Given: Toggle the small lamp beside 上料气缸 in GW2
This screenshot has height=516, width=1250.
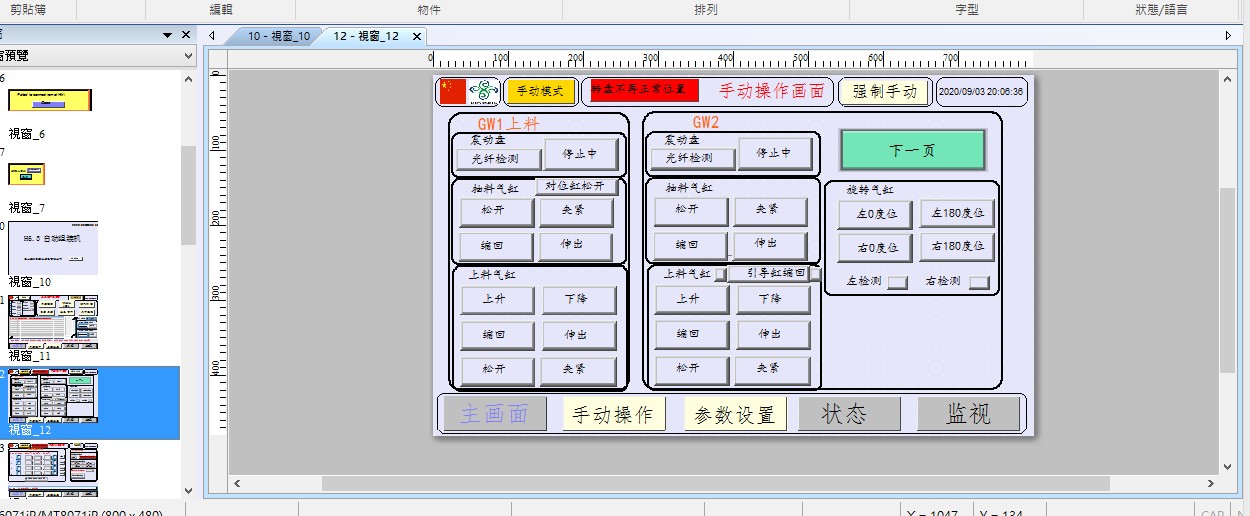Looking at the screenshot, I should [720, 274].
